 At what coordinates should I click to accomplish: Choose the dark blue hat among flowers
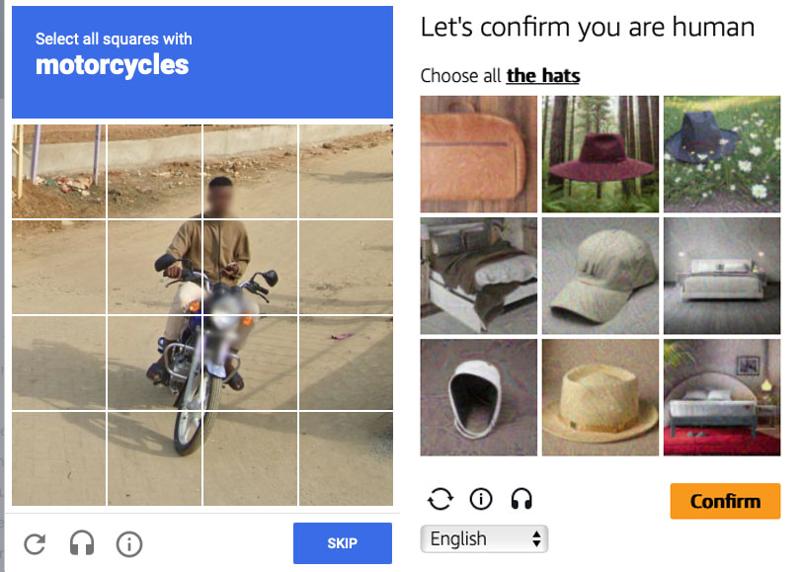pos(722,154)
